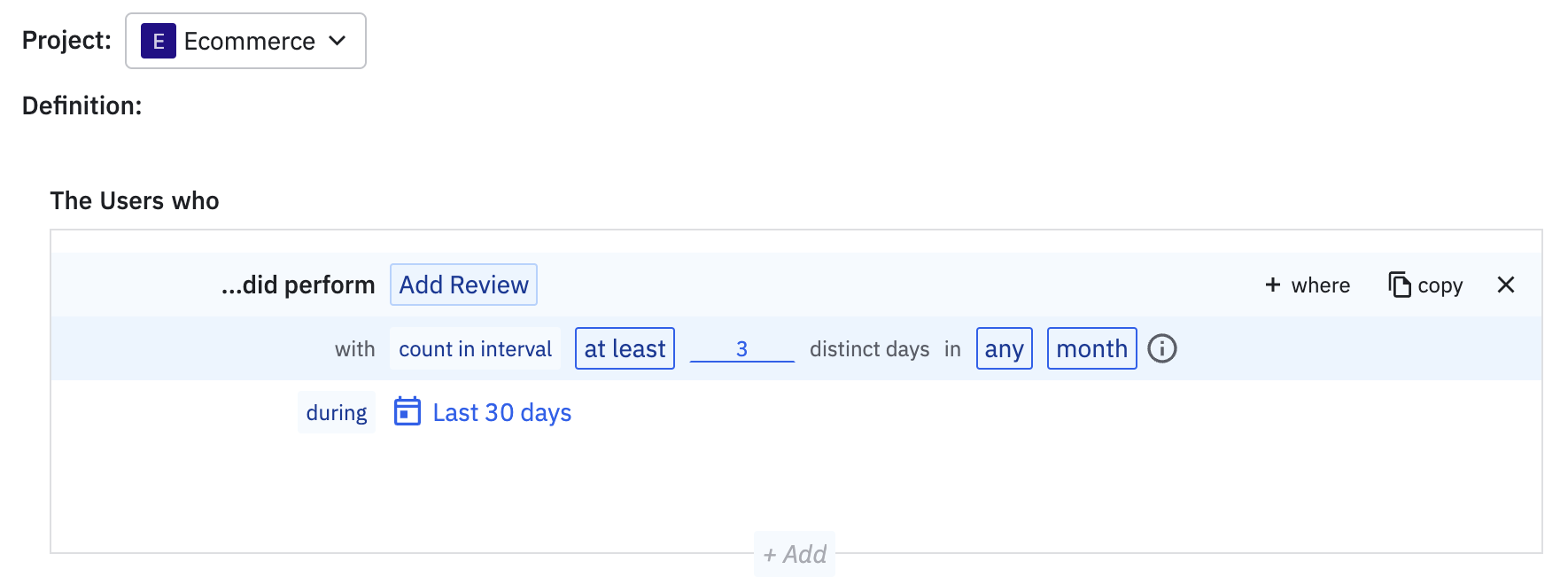Open the "any" interval dropdown
The height and width of the screenshot is (585, 1568).
click(1004, 348)
